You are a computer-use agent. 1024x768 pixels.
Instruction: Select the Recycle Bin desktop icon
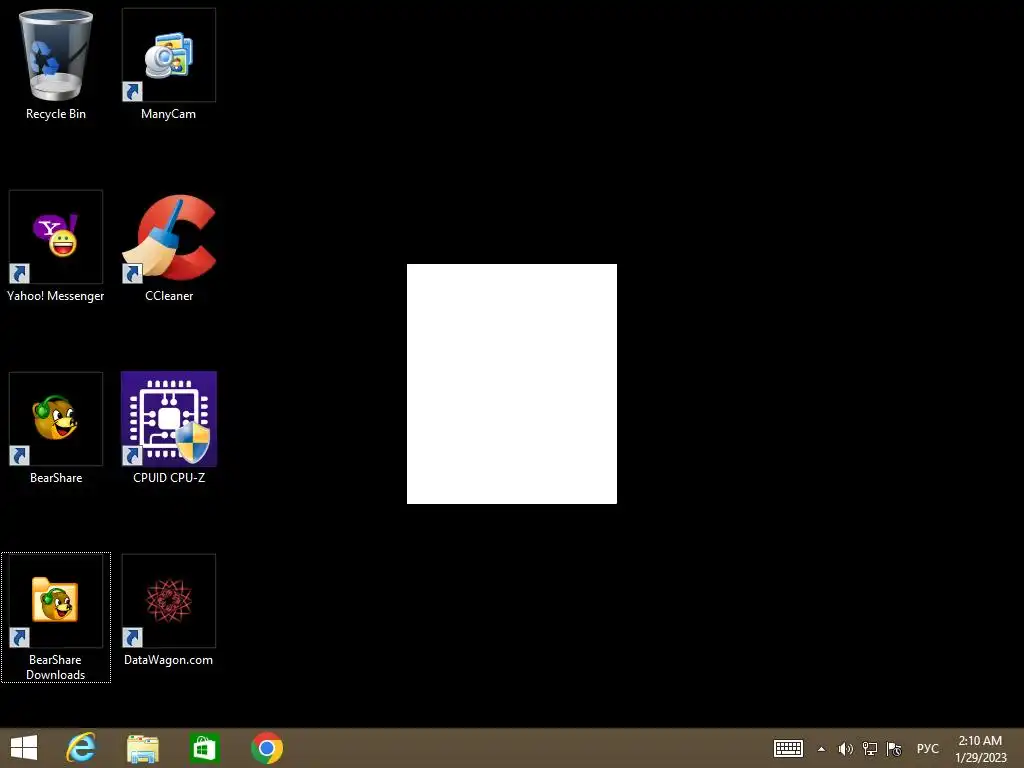pos(56,55)
